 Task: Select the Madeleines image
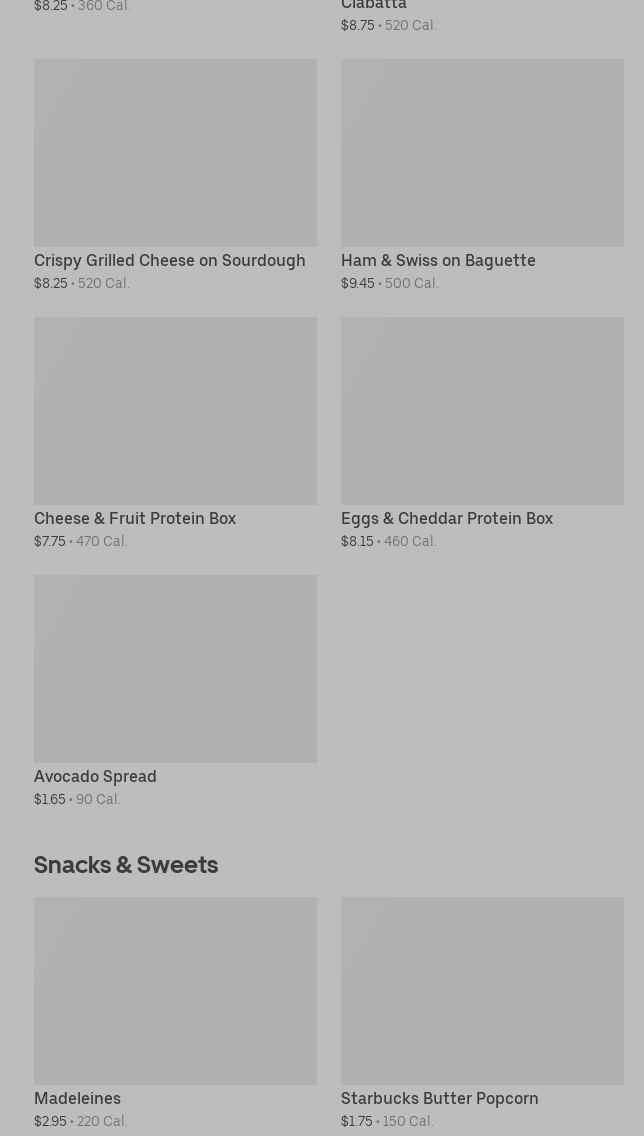click(175, 990)
